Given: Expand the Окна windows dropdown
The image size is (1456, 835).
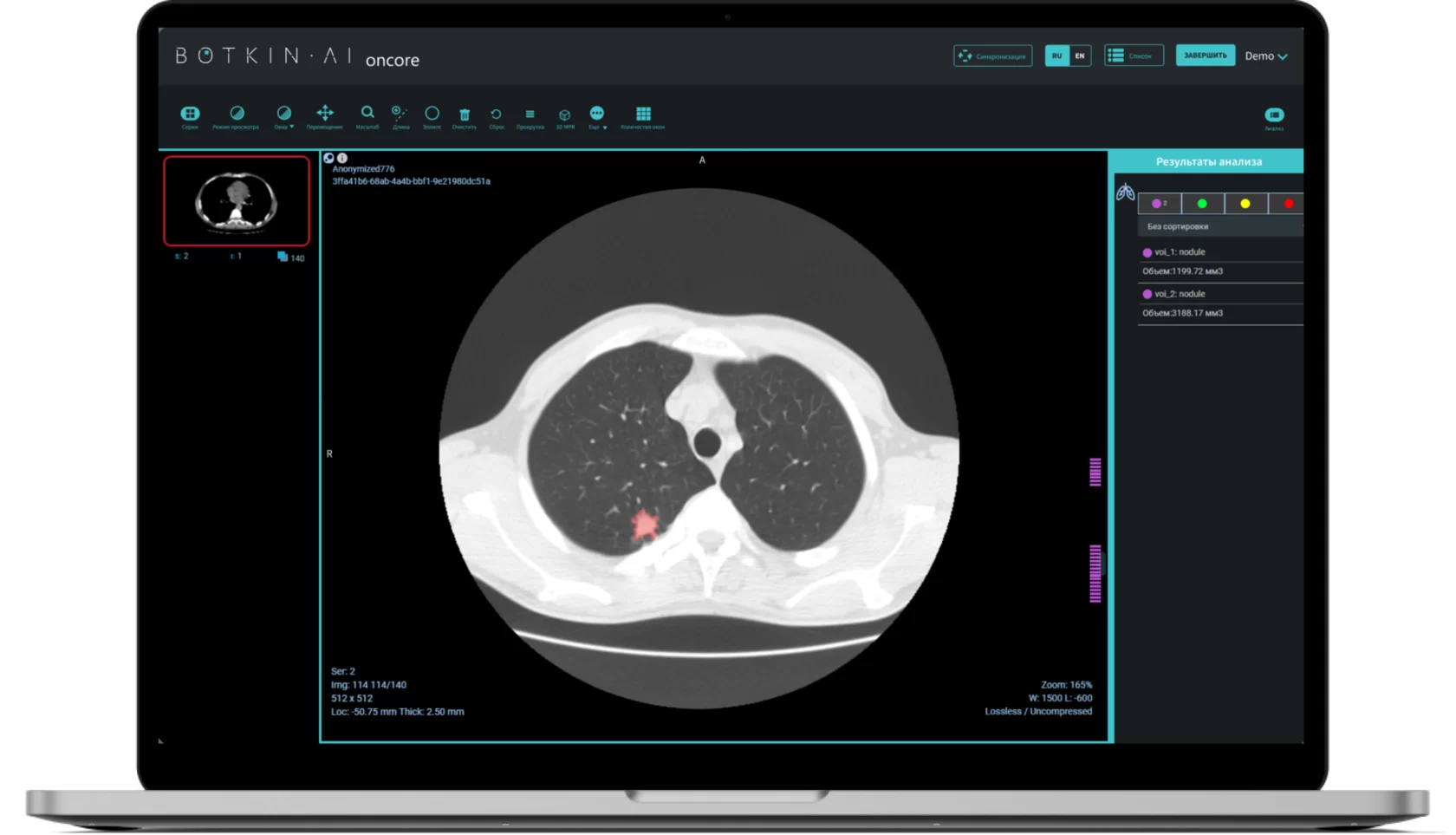Looking at the screenshot, I should 283,117.
